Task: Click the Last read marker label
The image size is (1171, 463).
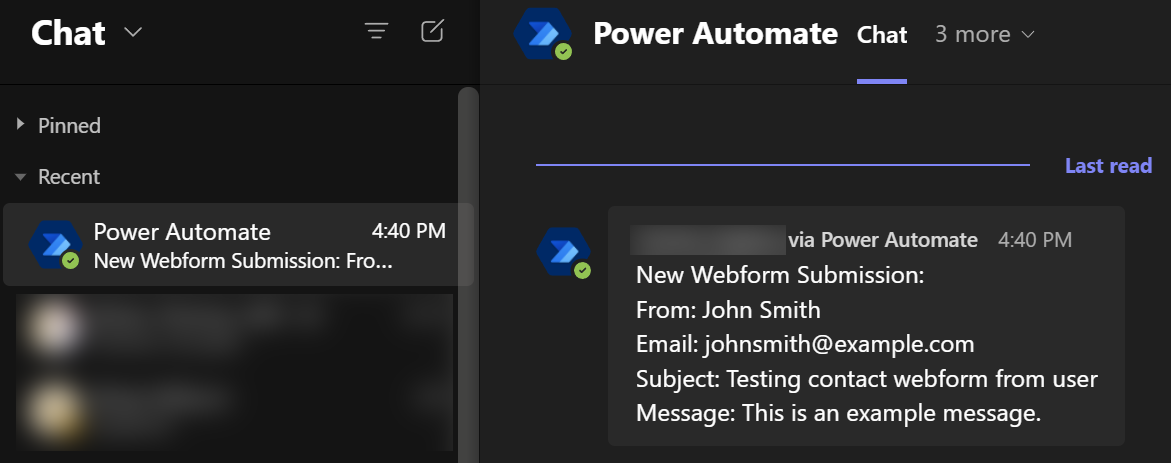Action: coord(1108,166)
